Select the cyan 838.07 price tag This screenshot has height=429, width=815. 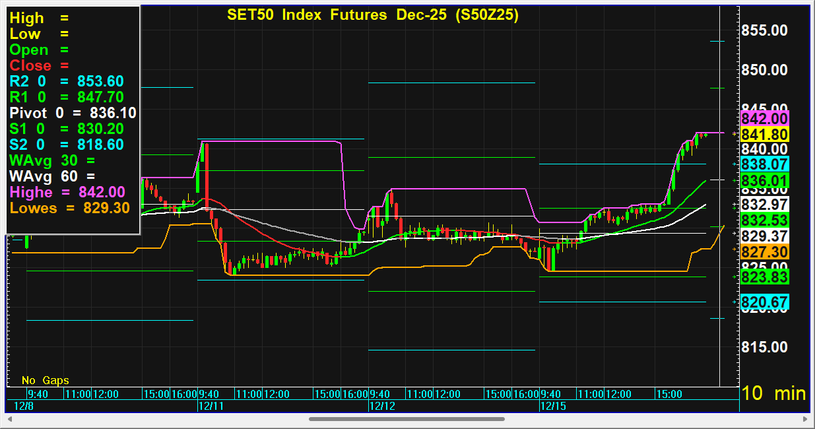766,163
